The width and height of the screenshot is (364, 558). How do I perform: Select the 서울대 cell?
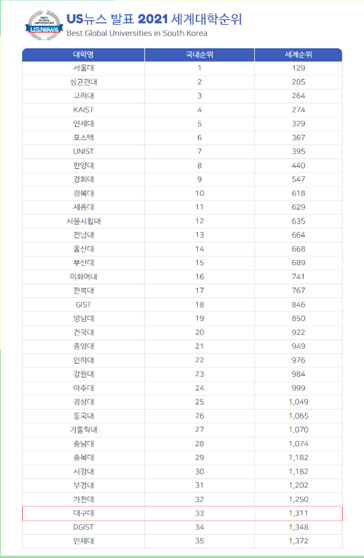point(83,68)
